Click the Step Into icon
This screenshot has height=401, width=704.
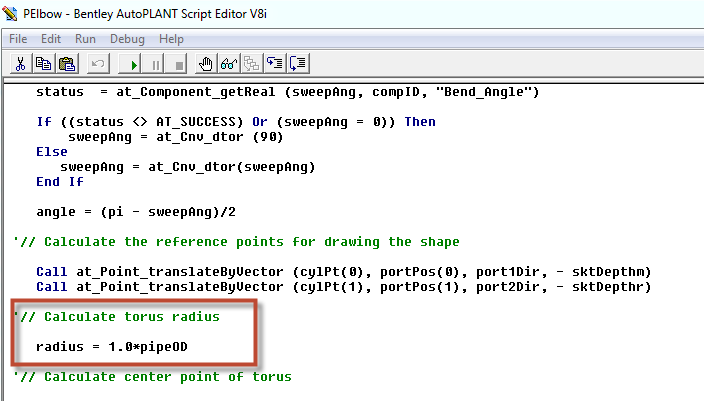pos(275,64)
